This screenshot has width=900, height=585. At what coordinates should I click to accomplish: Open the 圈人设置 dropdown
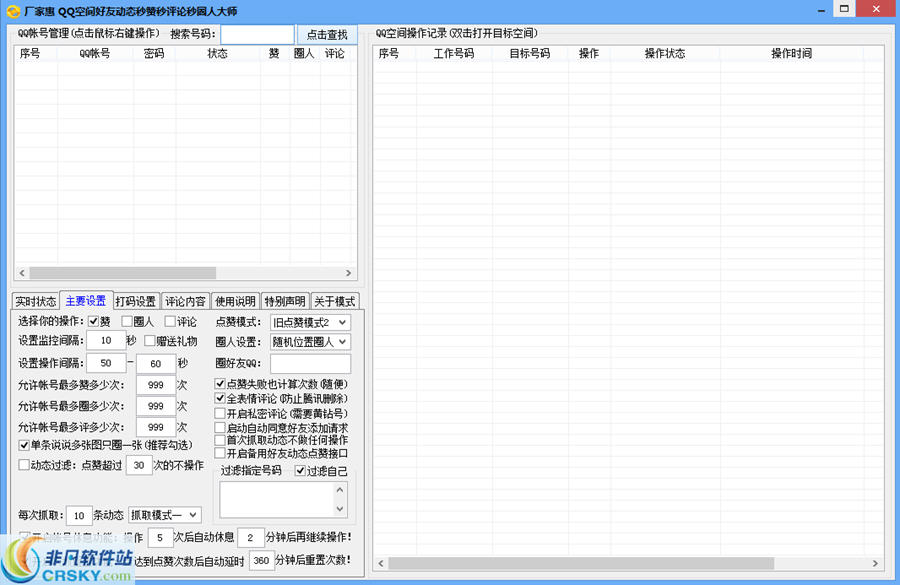tap(310, 342)
